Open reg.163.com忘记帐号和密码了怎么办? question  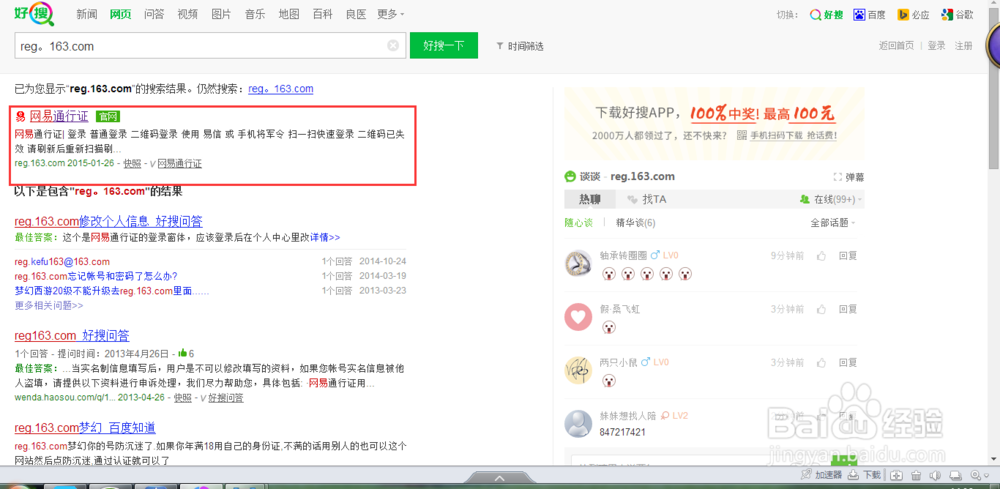[x=96, y=275]
